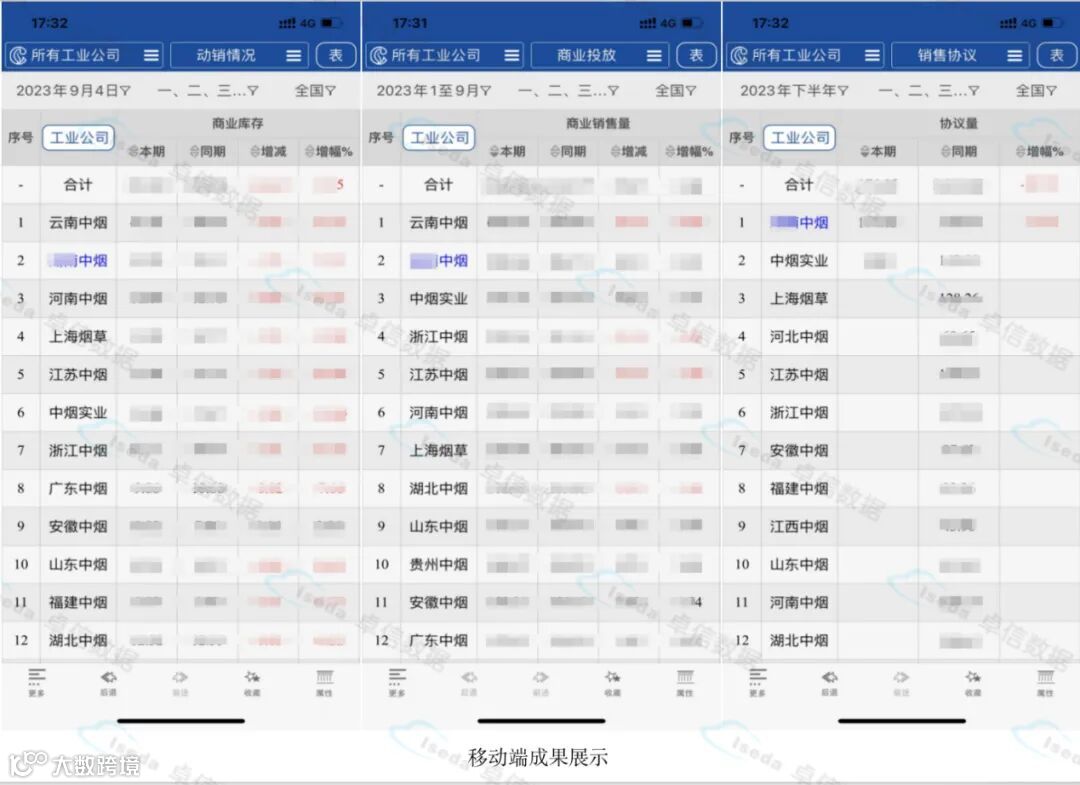Toggle sorting on 增幅% in the 商业库存 table
Screen dimensions: 1080x785
(327, 151)
